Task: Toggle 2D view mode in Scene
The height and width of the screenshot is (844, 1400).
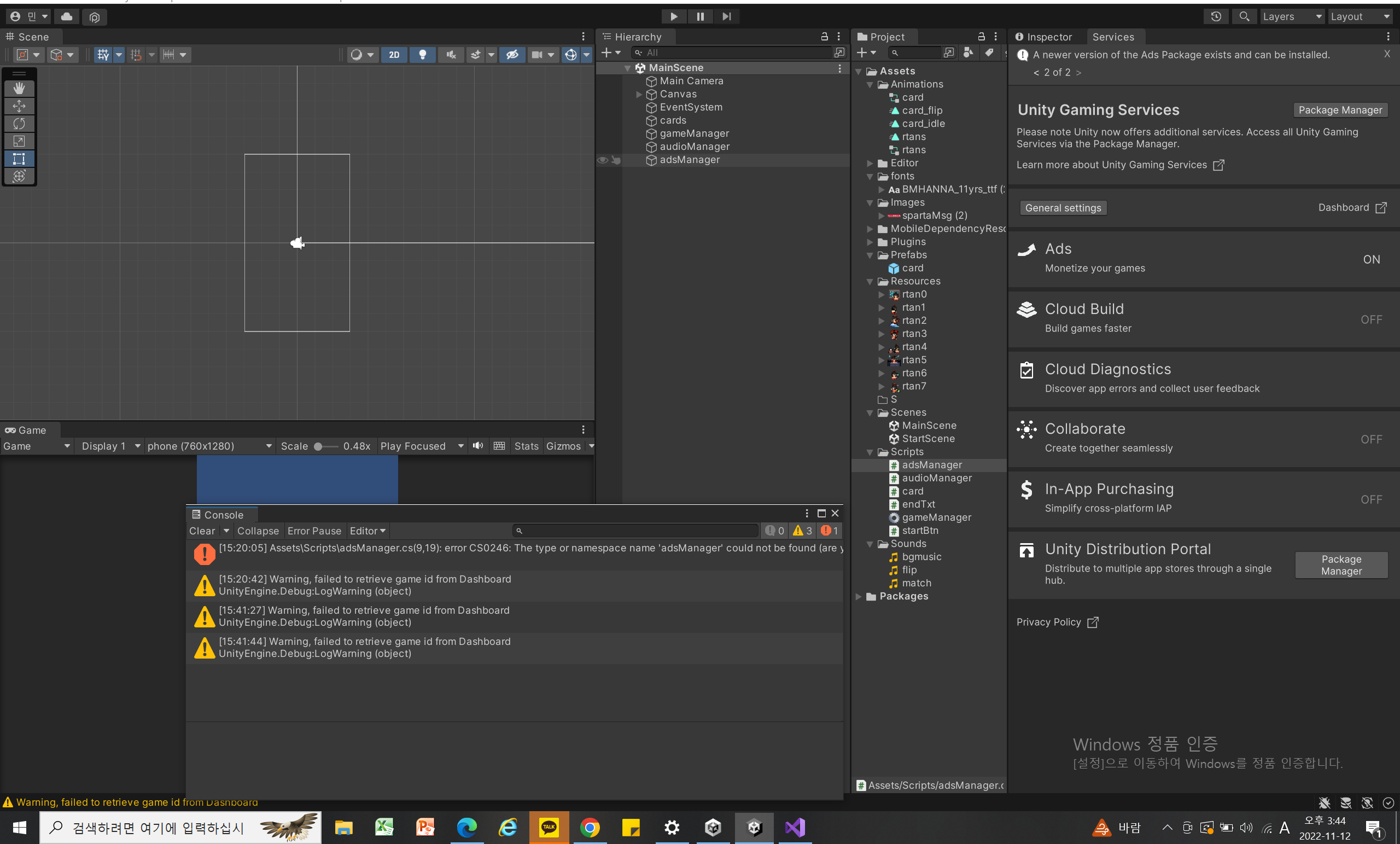Action: 394,55
